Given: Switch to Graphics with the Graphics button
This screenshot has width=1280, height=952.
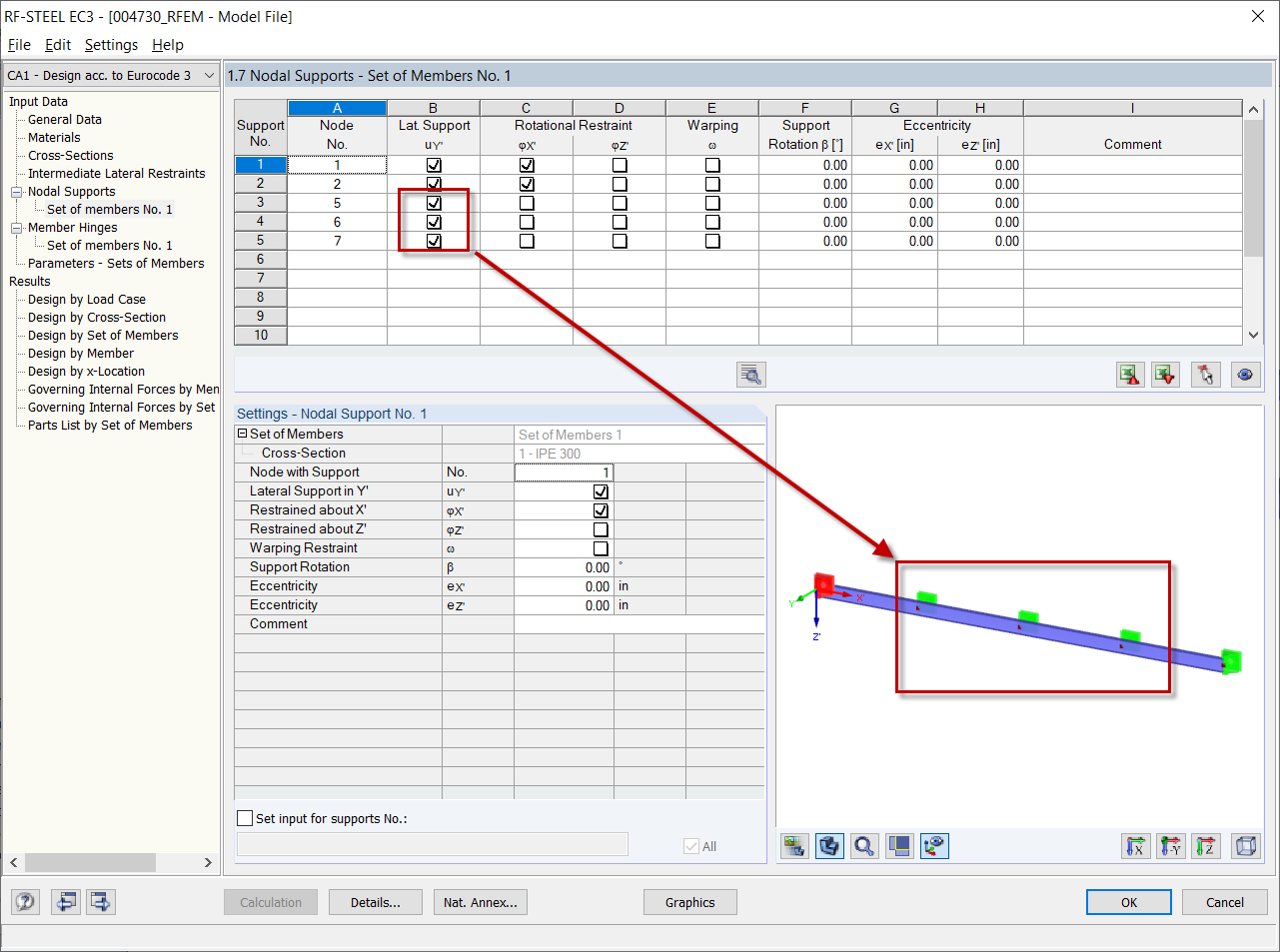Looking at the screenshot, I should (689, 901).
